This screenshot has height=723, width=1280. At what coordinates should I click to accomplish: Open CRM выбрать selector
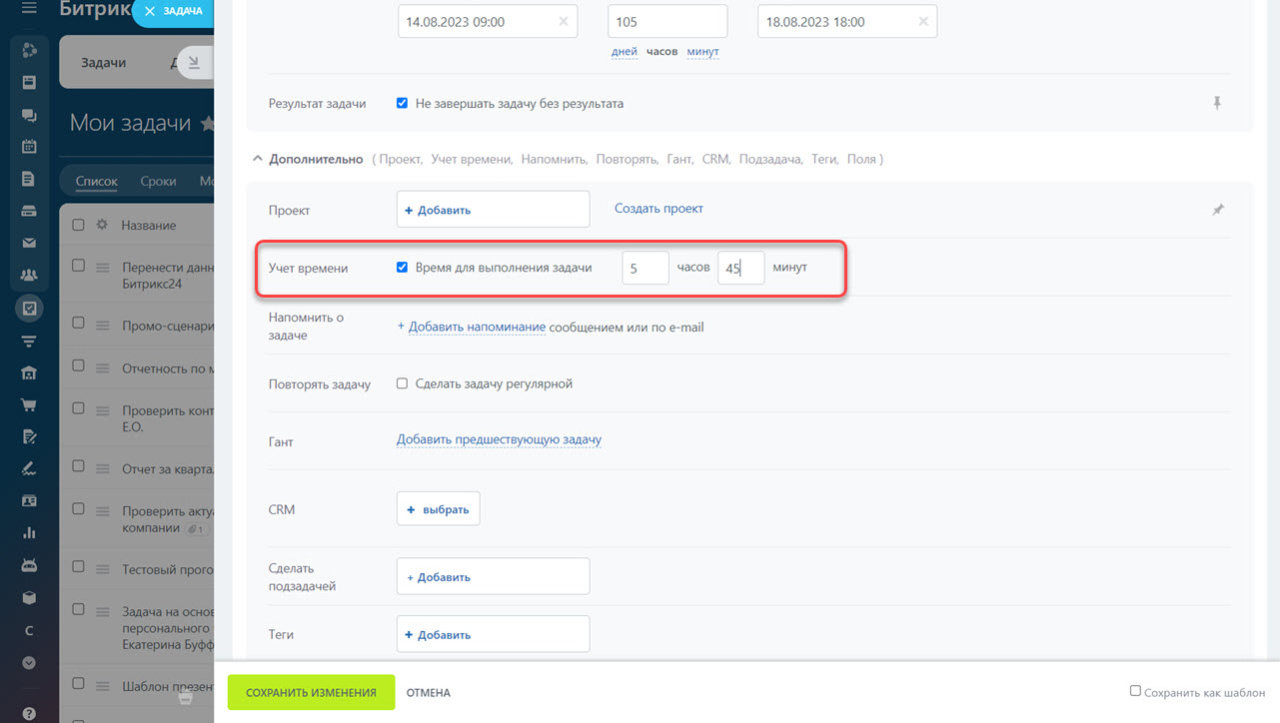click(438, 509)
